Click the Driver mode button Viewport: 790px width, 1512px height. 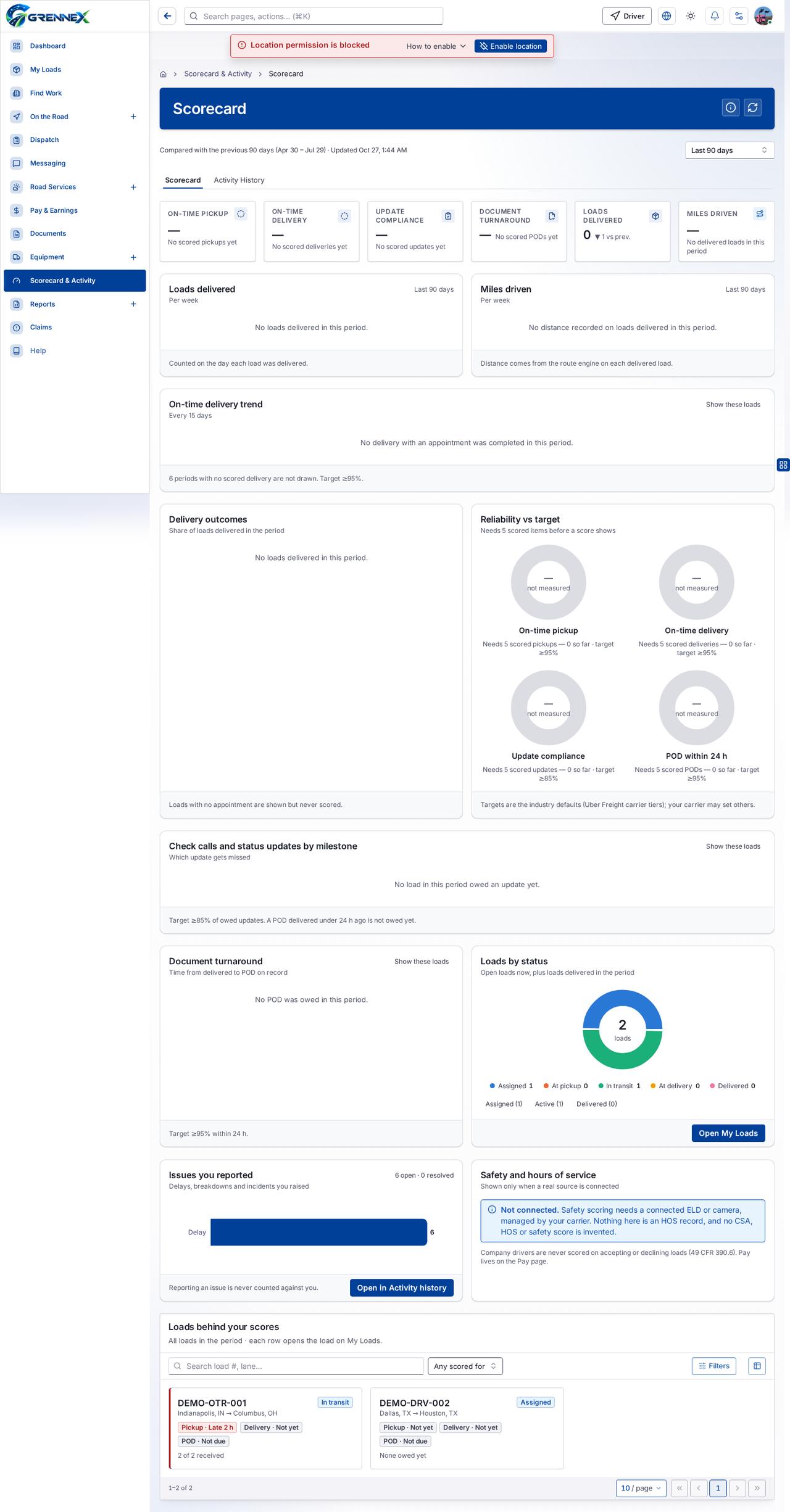pyautogui.click(x=627, y=16)
